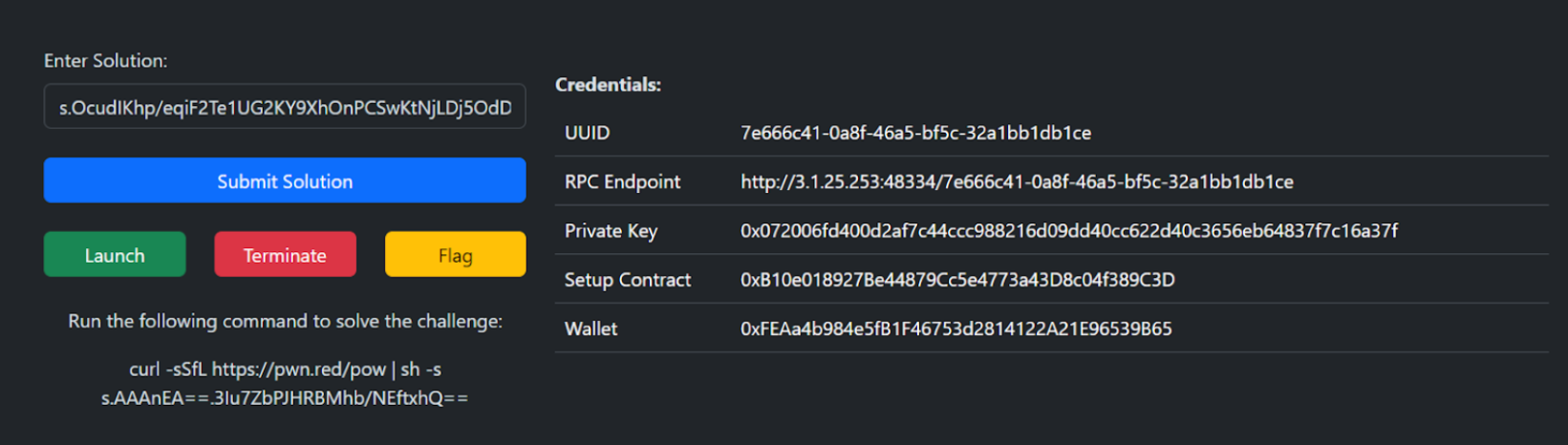Click the RPC Endpoint row label
Image resolution: width=1568 pixels, height=445 pixels.
click(622, 181)
